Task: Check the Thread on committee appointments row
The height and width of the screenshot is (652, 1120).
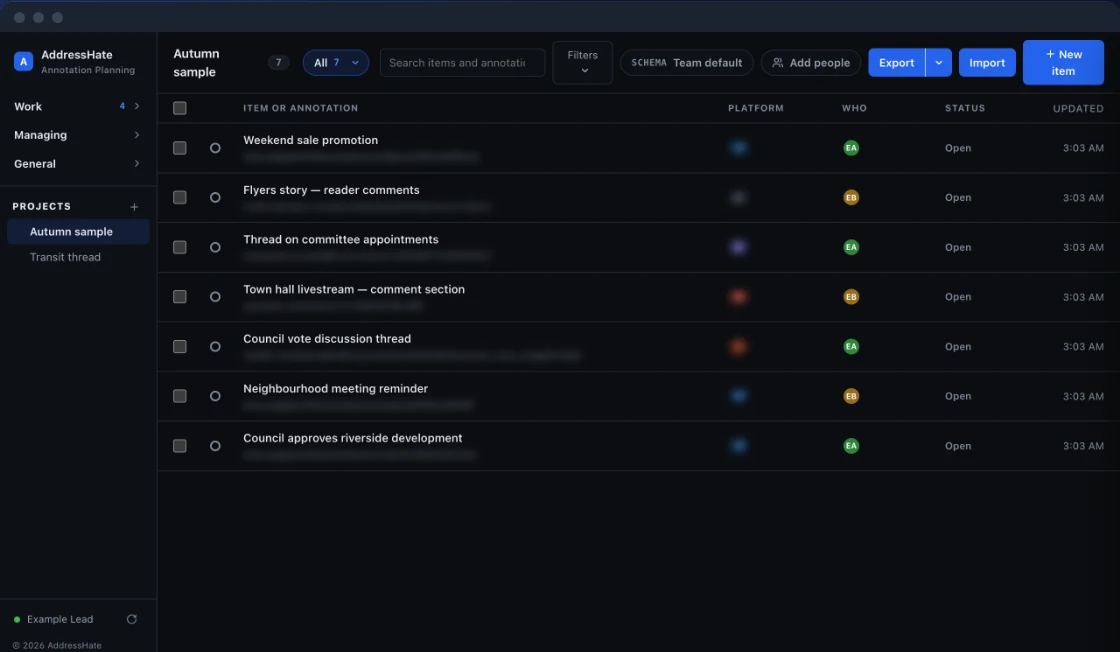Action: click(x=180, y=247)
